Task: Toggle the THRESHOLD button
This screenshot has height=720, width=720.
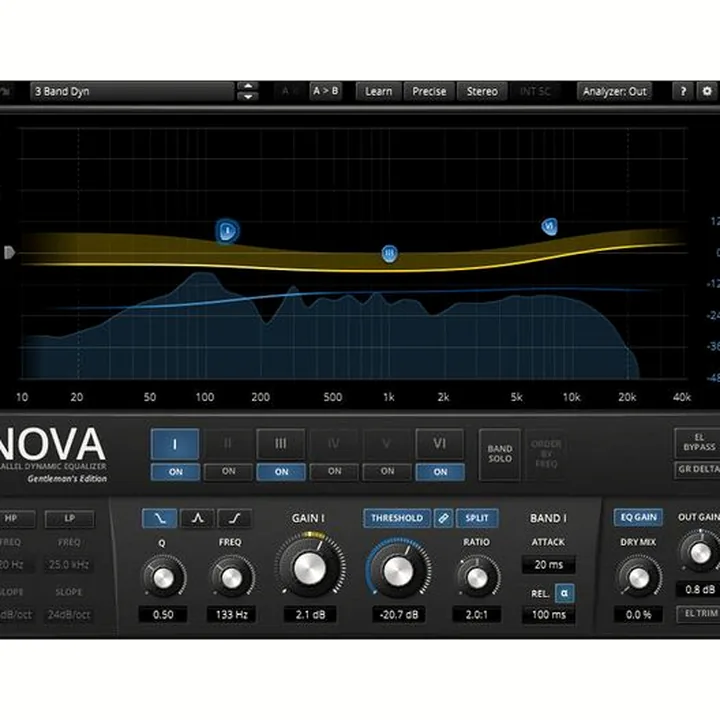Action: pos(397,518)
